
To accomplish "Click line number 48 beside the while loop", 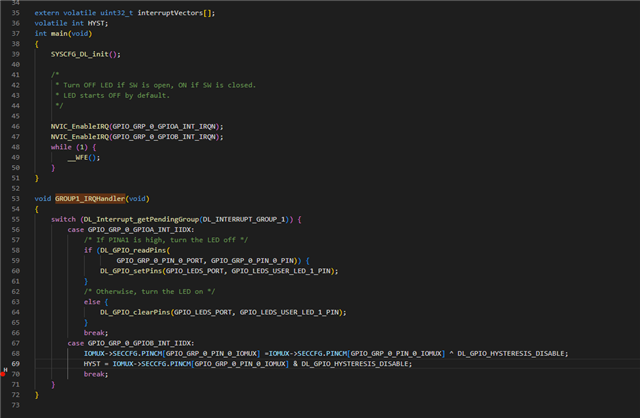I will 15,147.
